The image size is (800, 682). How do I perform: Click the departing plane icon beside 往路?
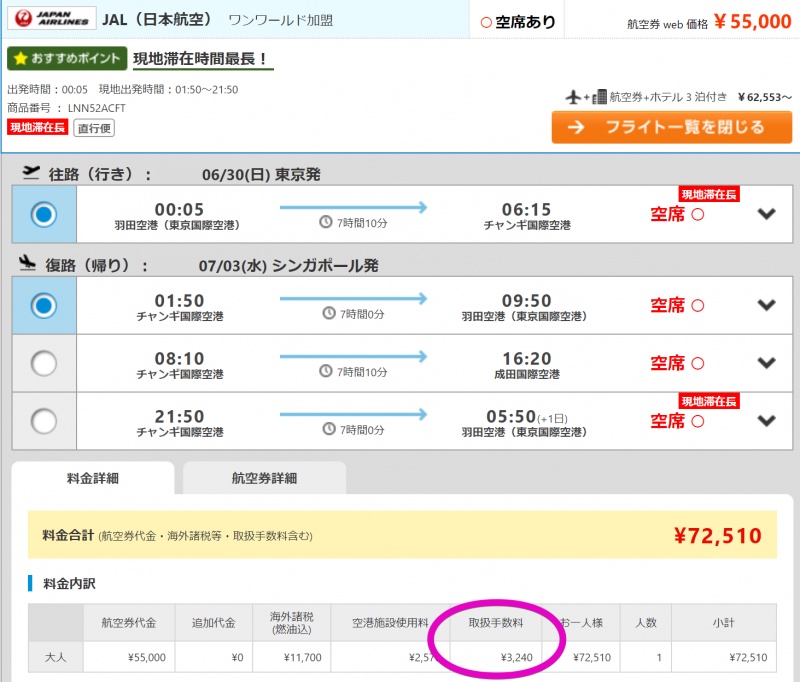31,173
